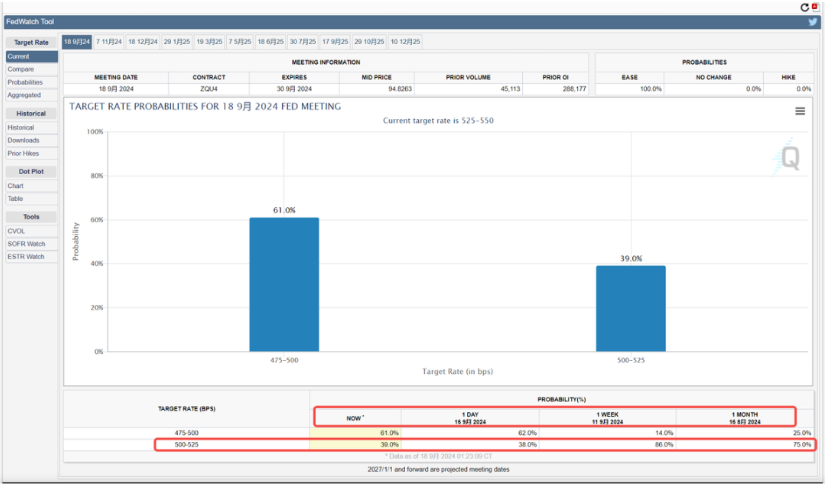Viewport: 827px width, 492px height.
Task: Open the Downloads sidebar item
Action: click(x=32, y=140)
